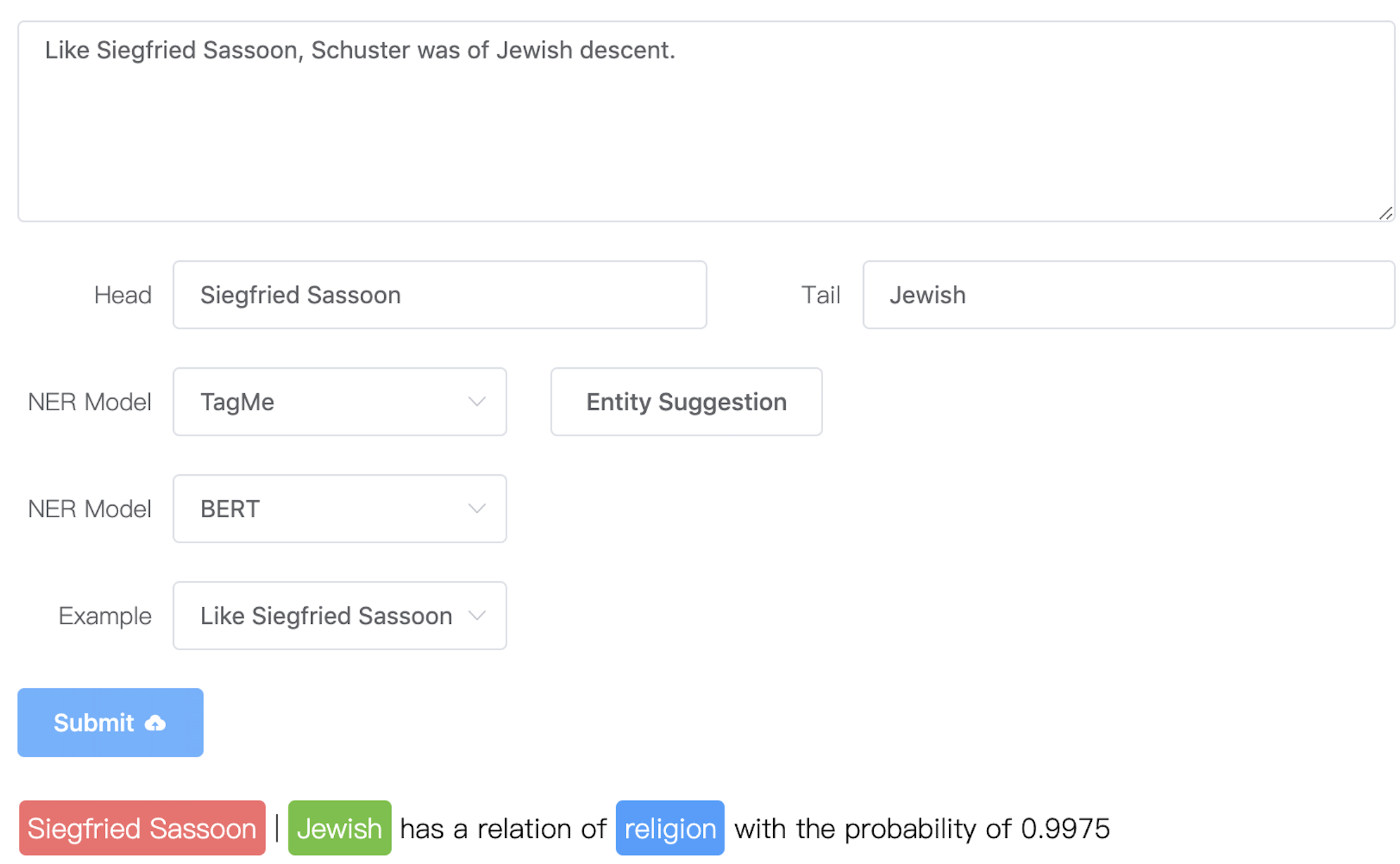Open the BERT model dropdown

pyautogui.click(x=340, y=509)
